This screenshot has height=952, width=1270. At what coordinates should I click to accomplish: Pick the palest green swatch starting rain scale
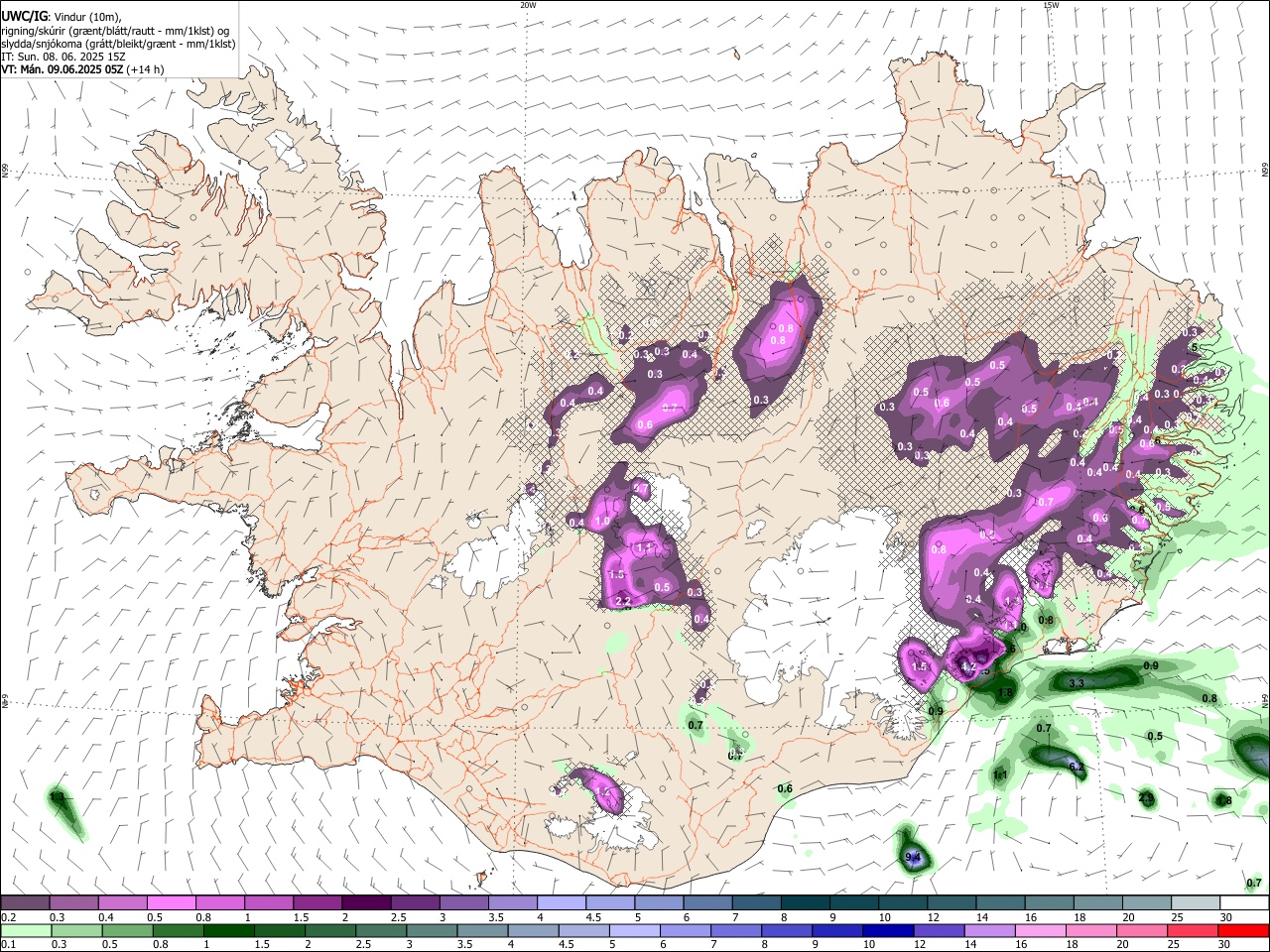[25, 930]
